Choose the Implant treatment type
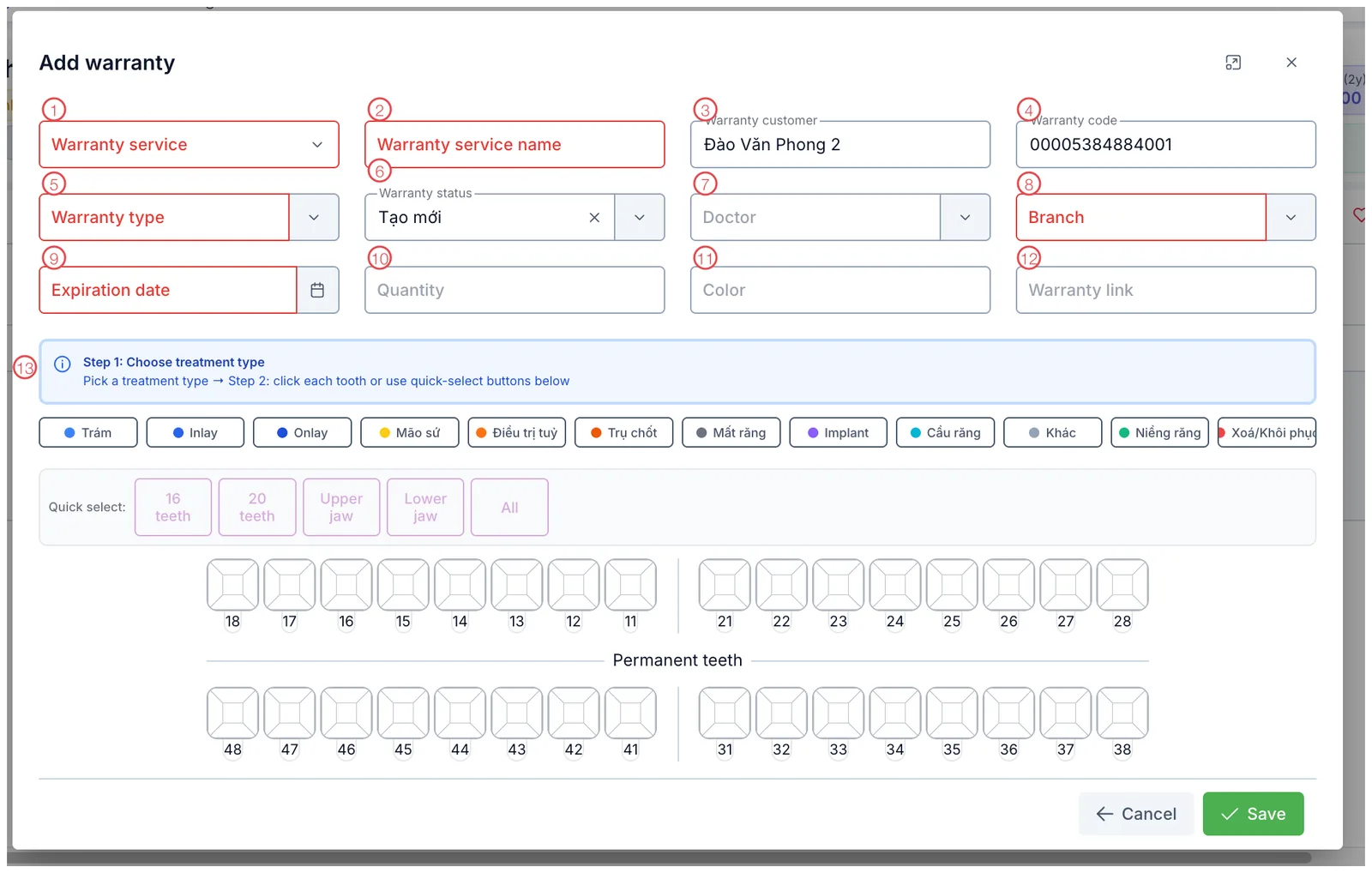 [839, 432]
